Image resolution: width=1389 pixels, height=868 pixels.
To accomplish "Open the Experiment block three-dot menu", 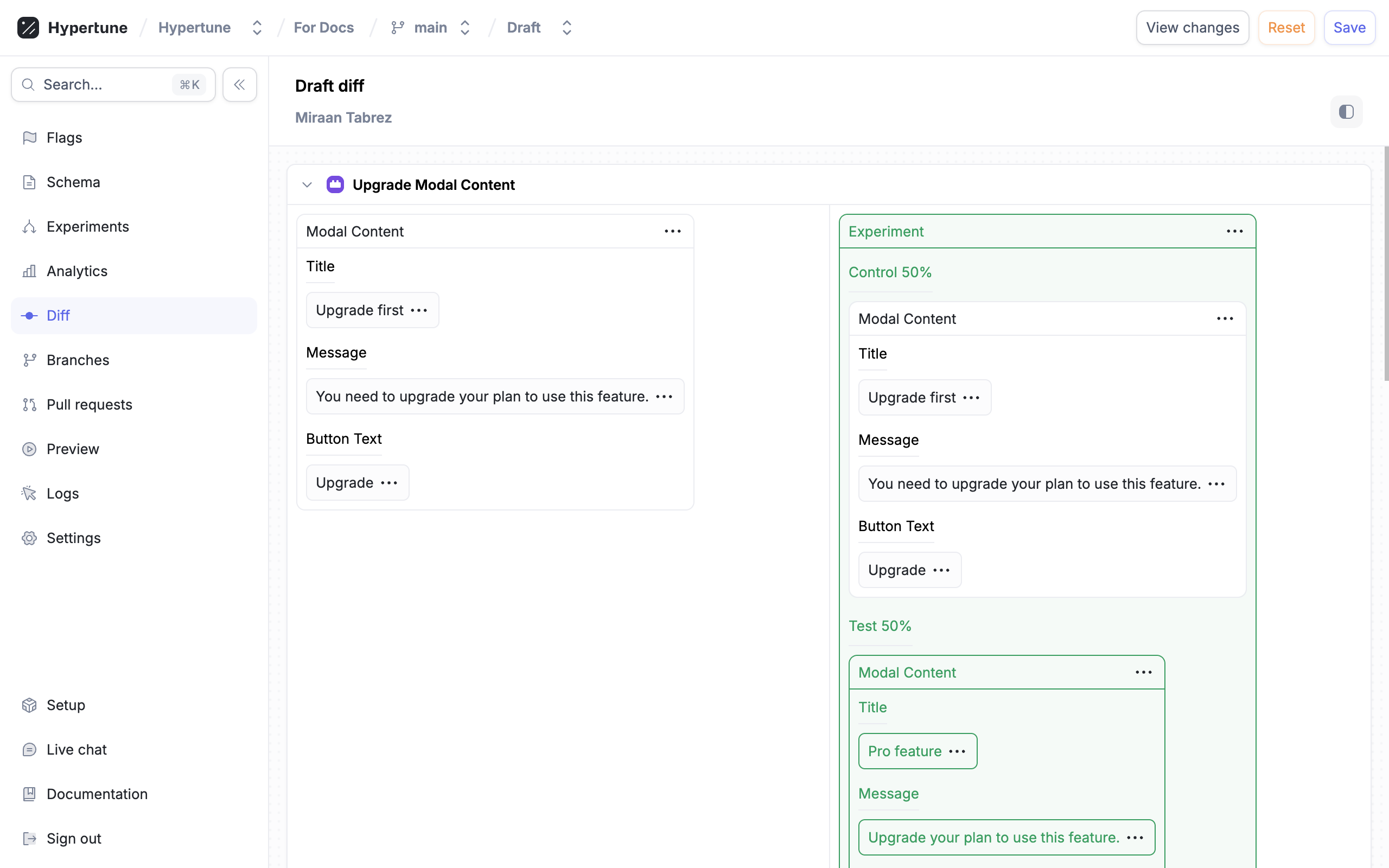I will point(1234,231).
